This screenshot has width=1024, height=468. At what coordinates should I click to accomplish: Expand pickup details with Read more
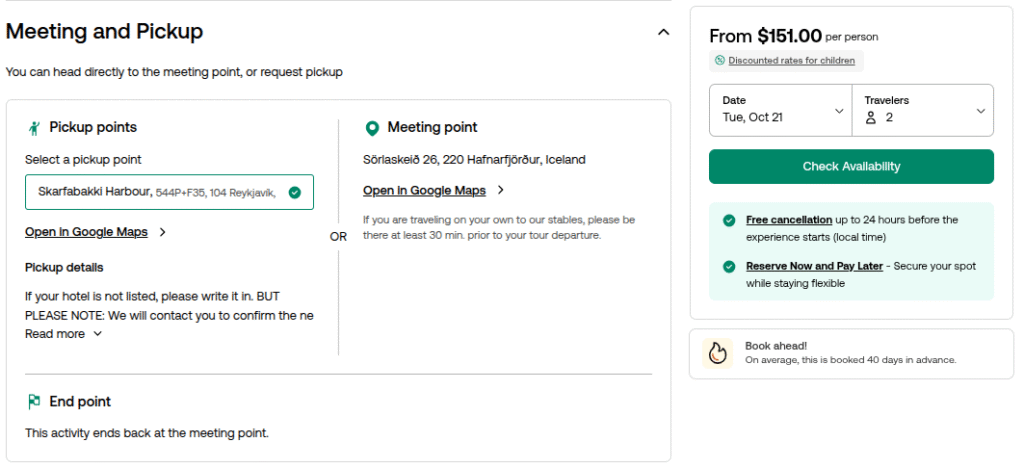63,334
